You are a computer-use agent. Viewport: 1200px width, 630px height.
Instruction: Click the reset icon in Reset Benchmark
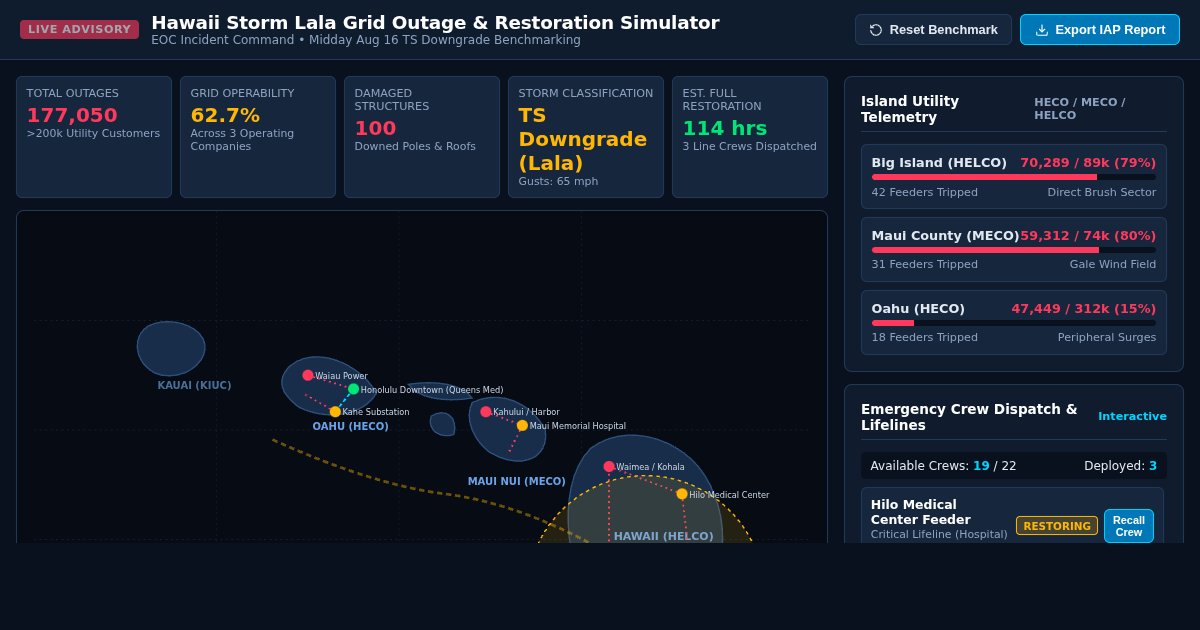coord(876,30)
